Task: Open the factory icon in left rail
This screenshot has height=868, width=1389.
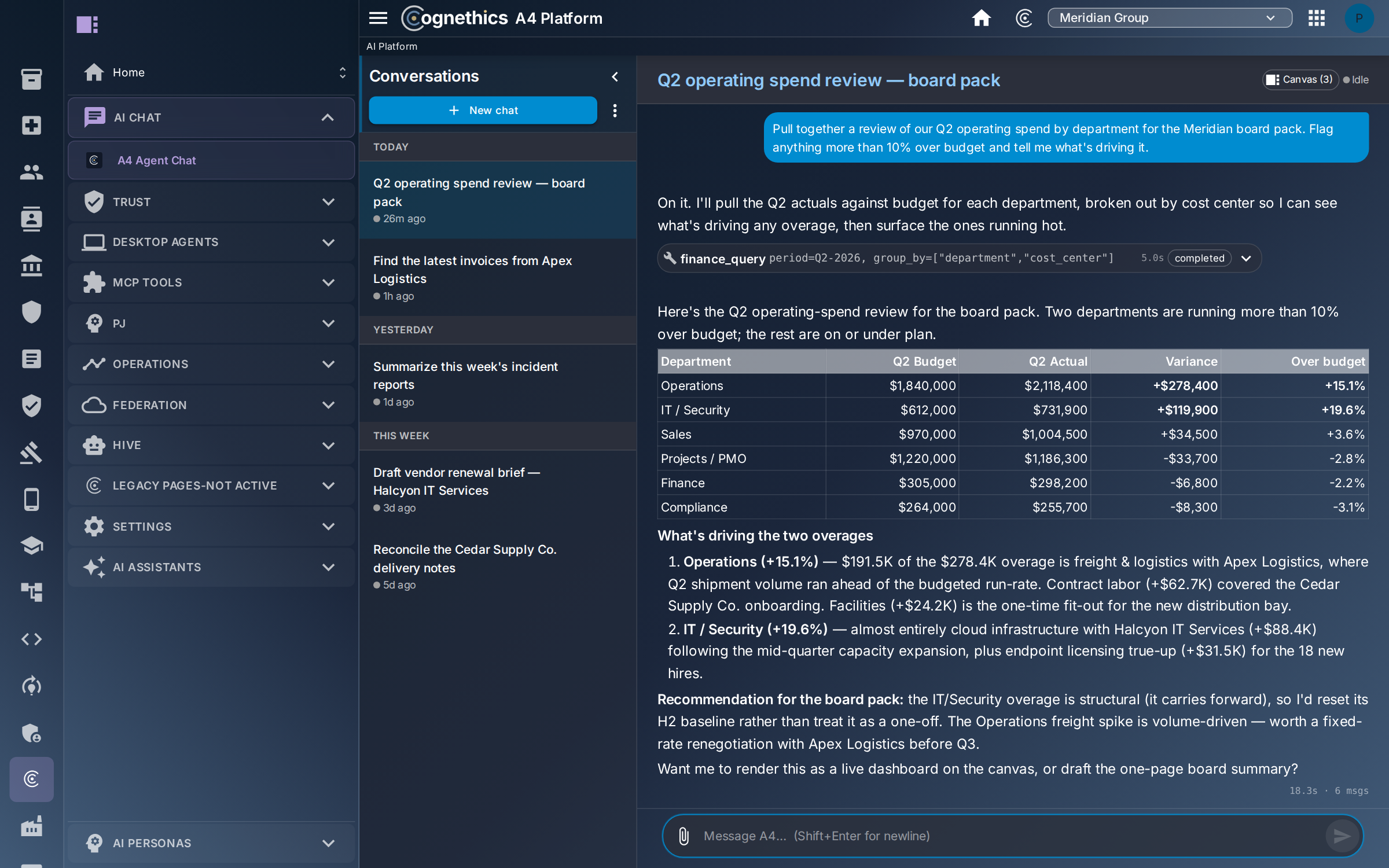Action: pos(31,826)
